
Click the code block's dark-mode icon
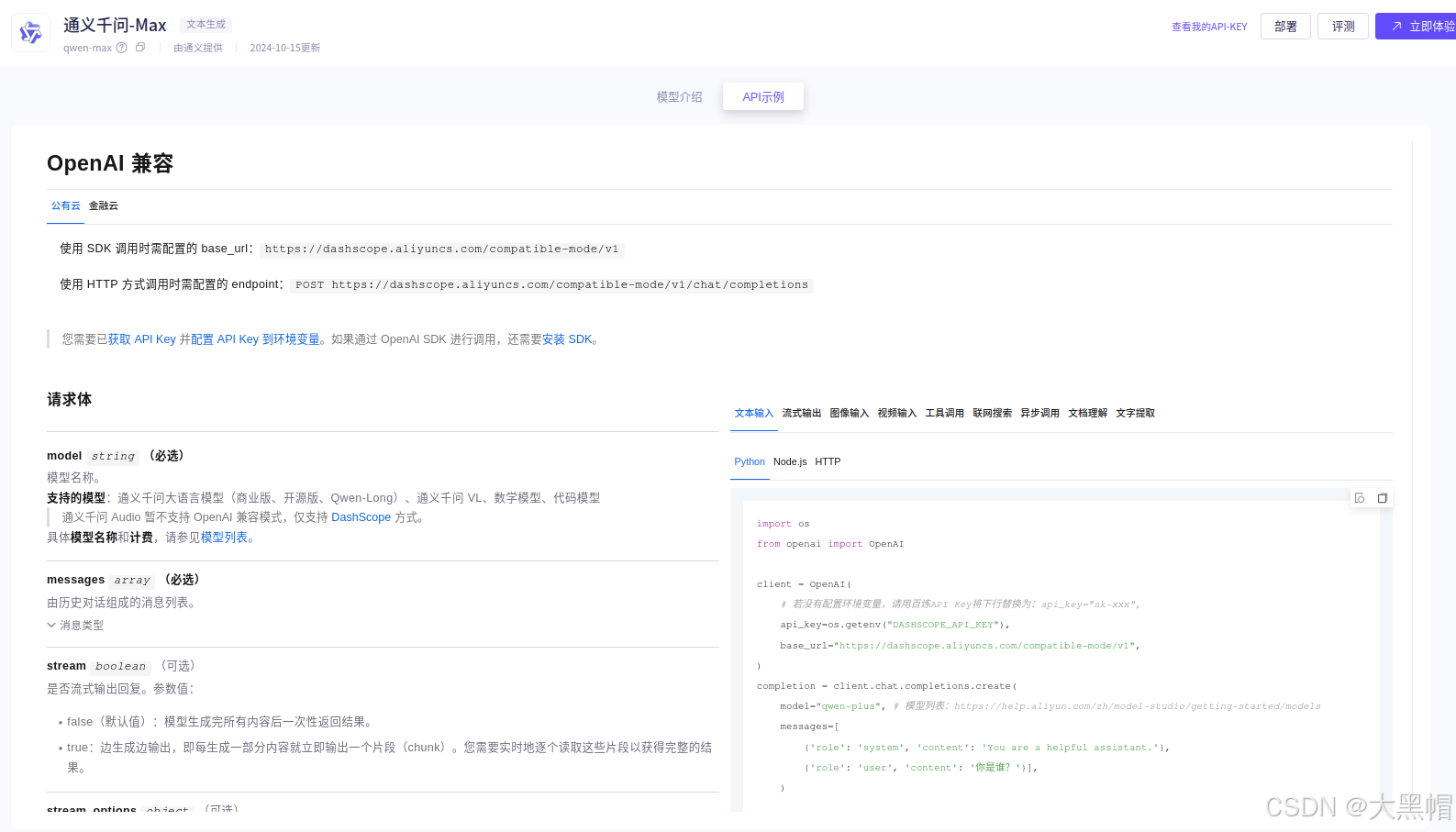tap(1360, 498)
